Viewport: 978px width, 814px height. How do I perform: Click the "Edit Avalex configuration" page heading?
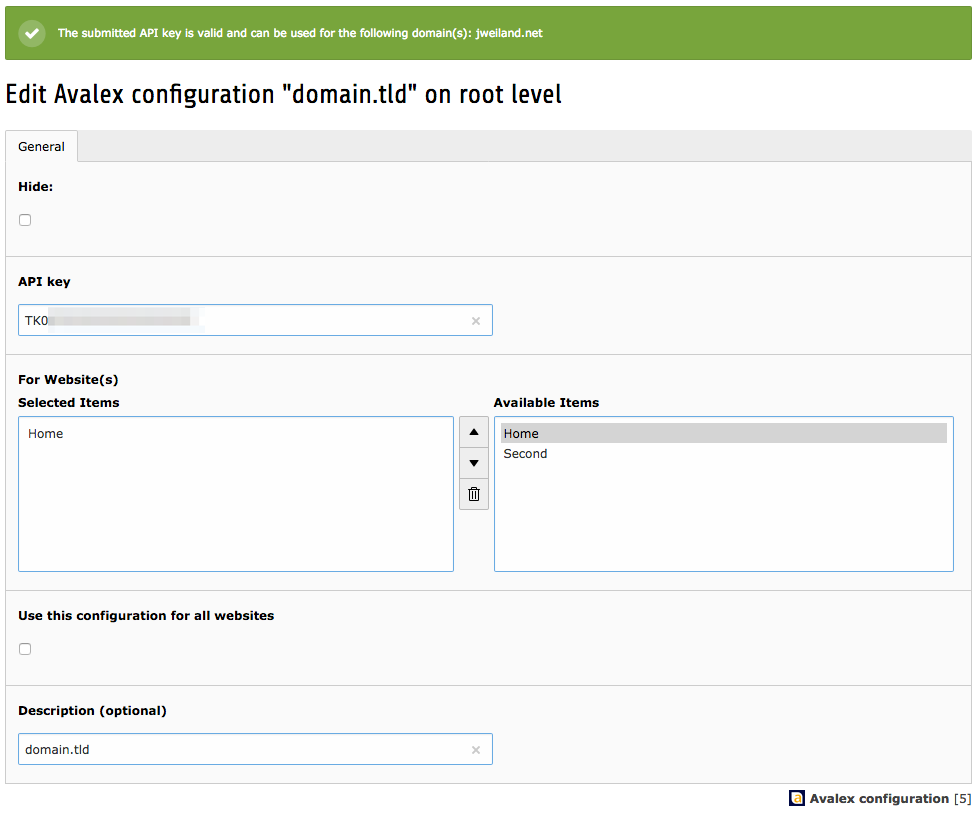pos(283,94)
